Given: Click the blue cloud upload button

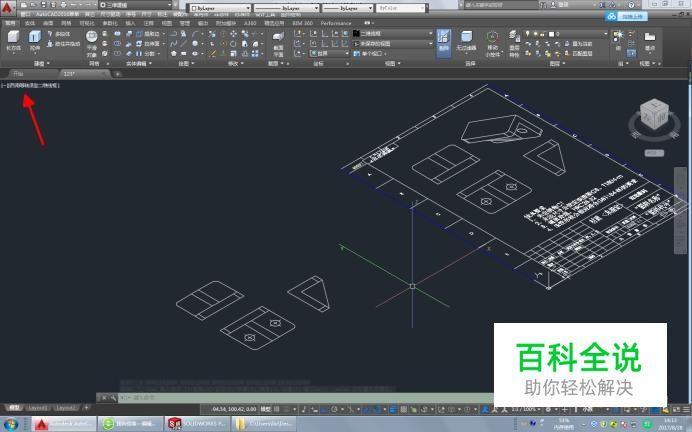Looking at the screenshot, I should [626, 16].
